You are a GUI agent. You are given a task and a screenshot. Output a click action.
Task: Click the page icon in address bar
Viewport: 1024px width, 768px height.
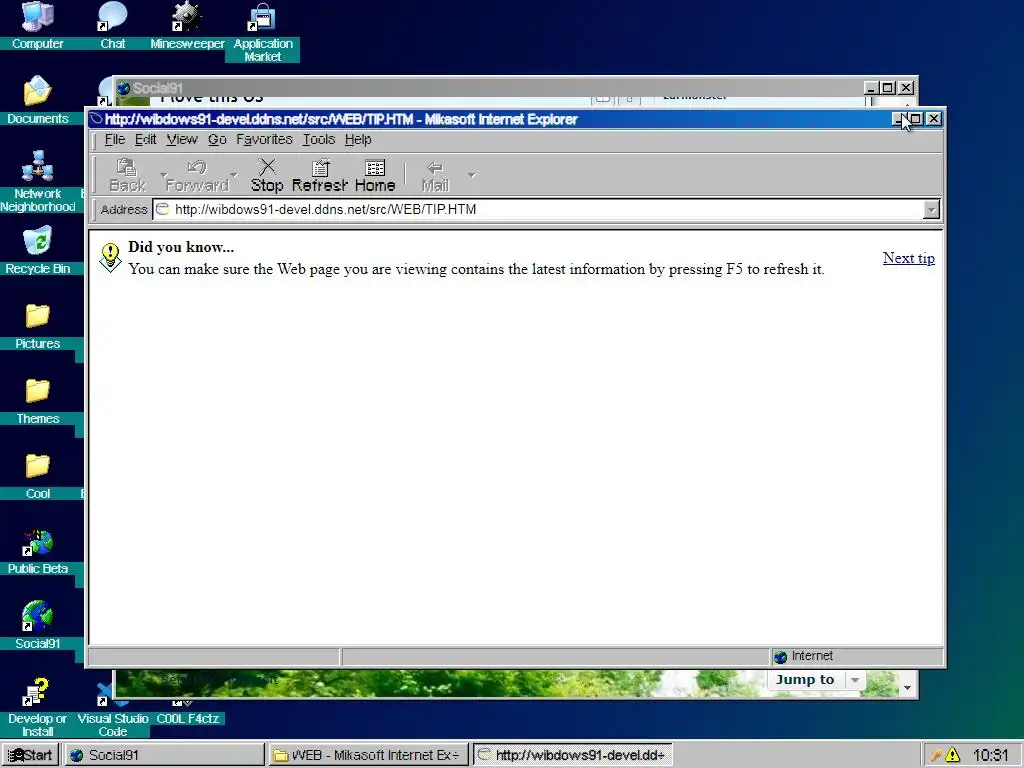coord(162,209)
